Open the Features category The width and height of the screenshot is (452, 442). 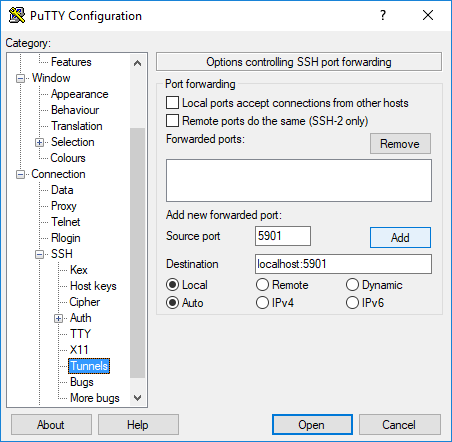71,62
